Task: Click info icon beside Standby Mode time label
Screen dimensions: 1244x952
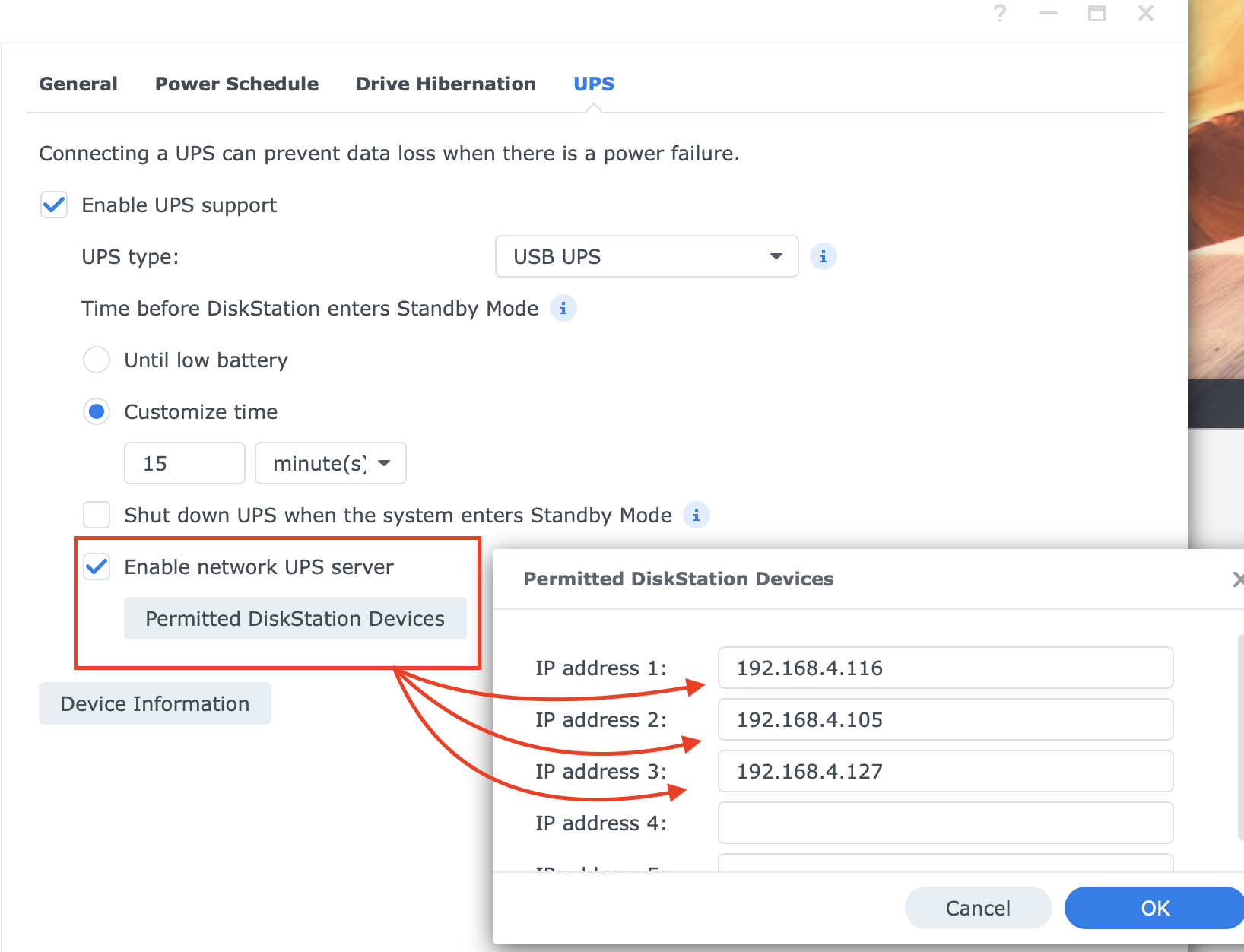Action: click(x=563, y=309)
